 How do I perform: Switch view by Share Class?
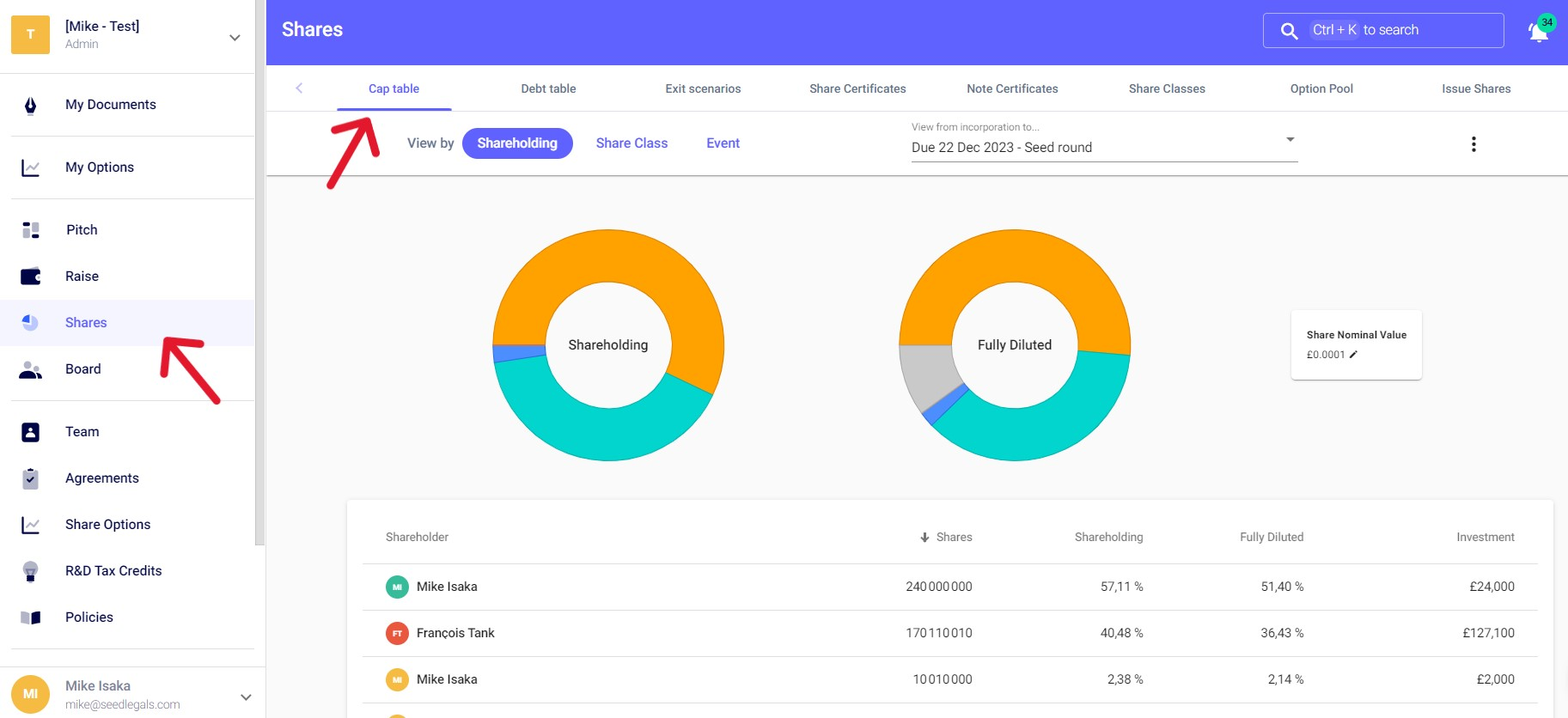pos(631,143)
